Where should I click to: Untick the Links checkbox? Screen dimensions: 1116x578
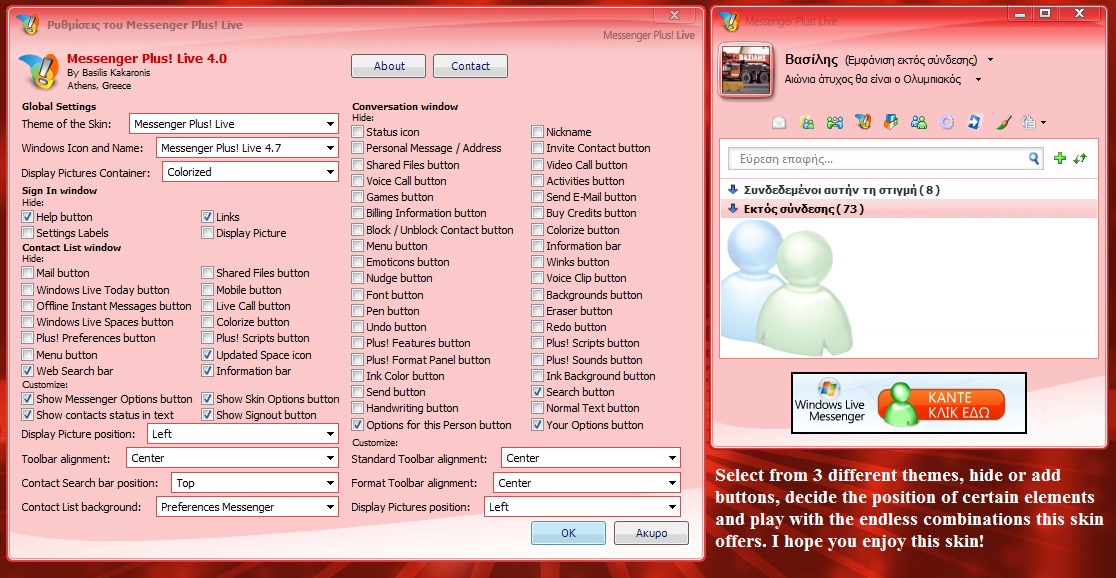click(x=207, y=216)
